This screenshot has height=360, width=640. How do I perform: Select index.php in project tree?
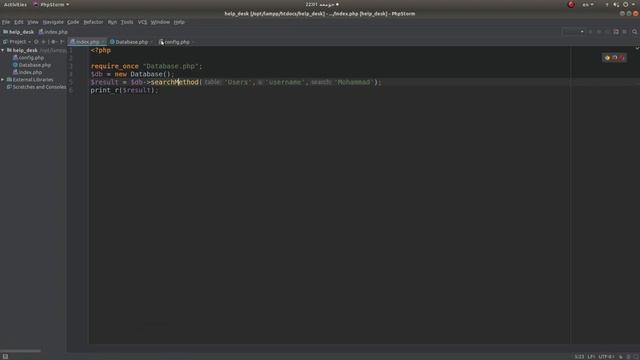point(27,72)
